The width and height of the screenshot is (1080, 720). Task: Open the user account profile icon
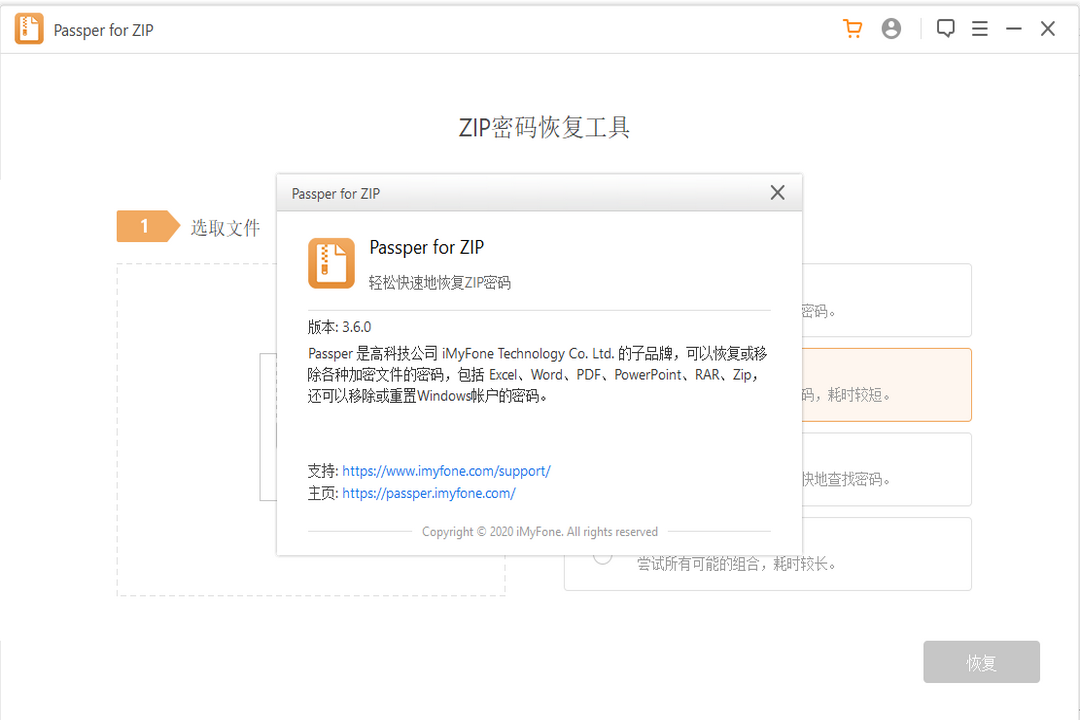pos(892,28)
